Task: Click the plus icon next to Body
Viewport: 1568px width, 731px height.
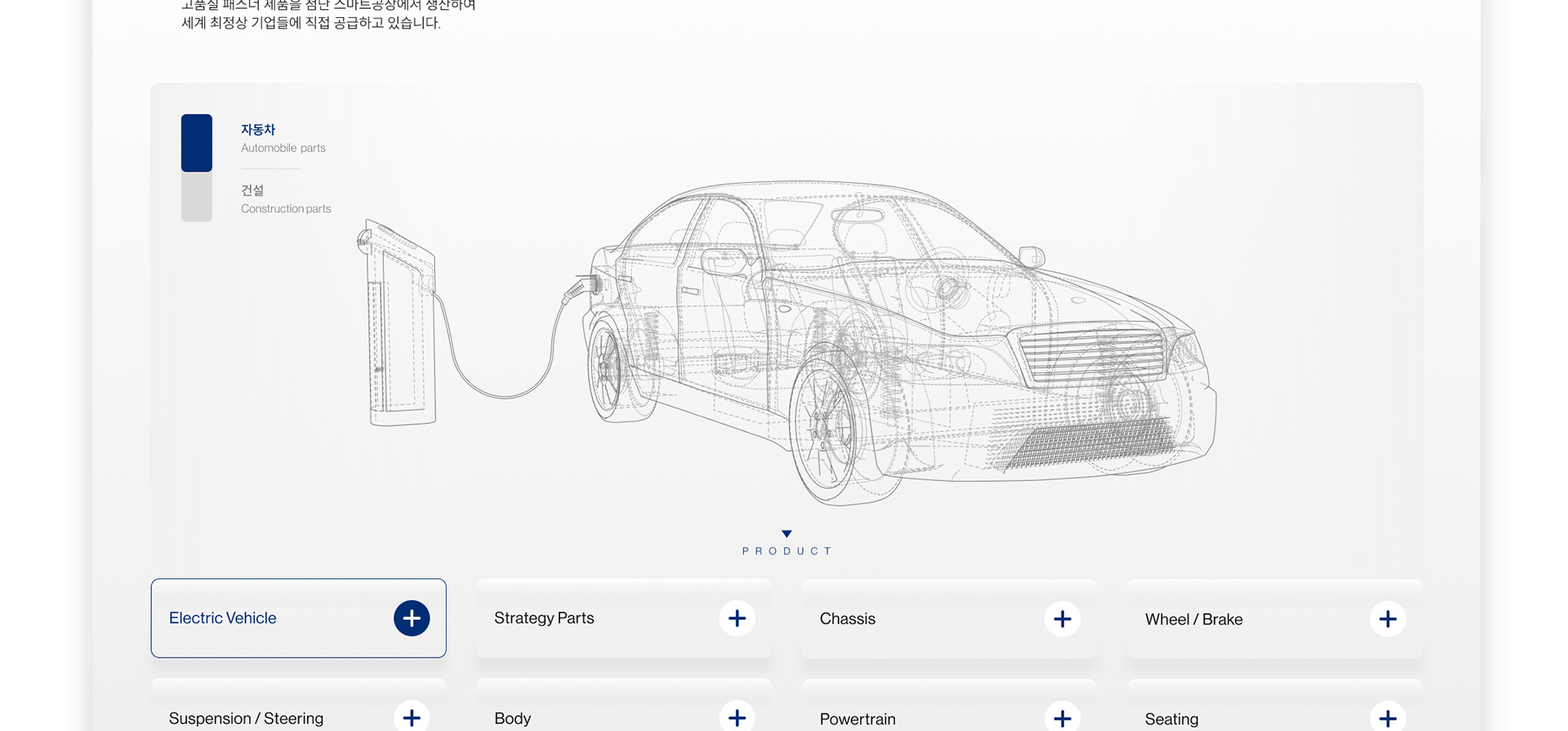Action: tap(737, 717)
